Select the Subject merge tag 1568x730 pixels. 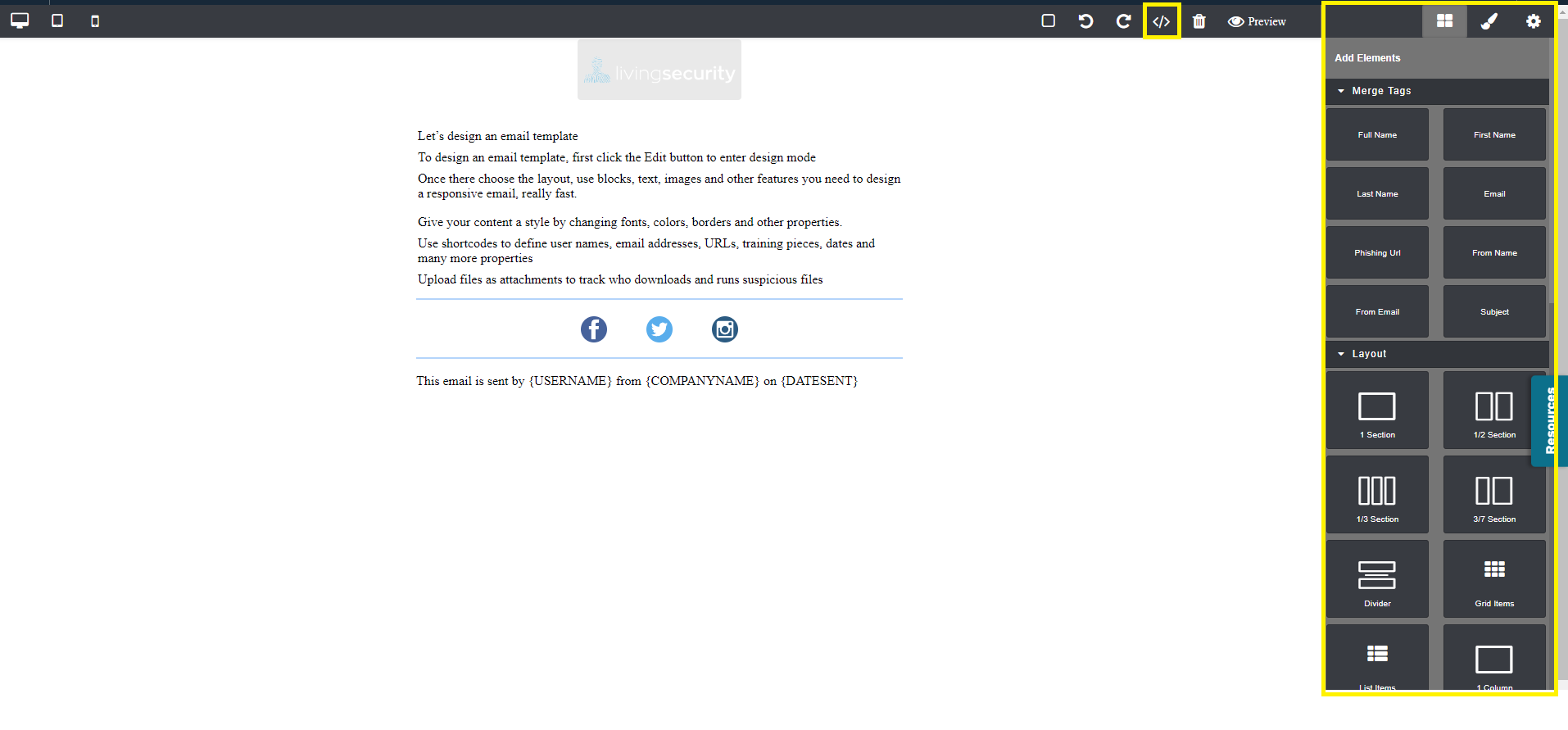click(x=1494, y=311)
